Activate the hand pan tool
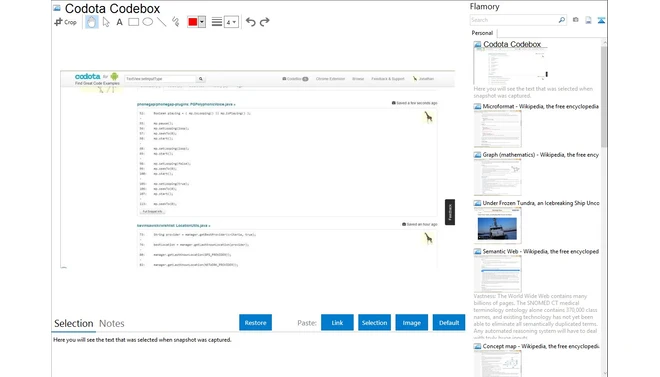Screen dimensions: 660x377 [91, 22]
